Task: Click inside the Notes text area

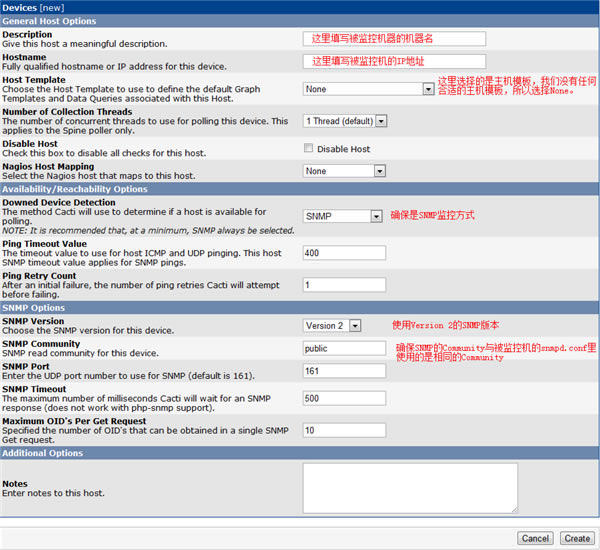Action: coord(410,488)
